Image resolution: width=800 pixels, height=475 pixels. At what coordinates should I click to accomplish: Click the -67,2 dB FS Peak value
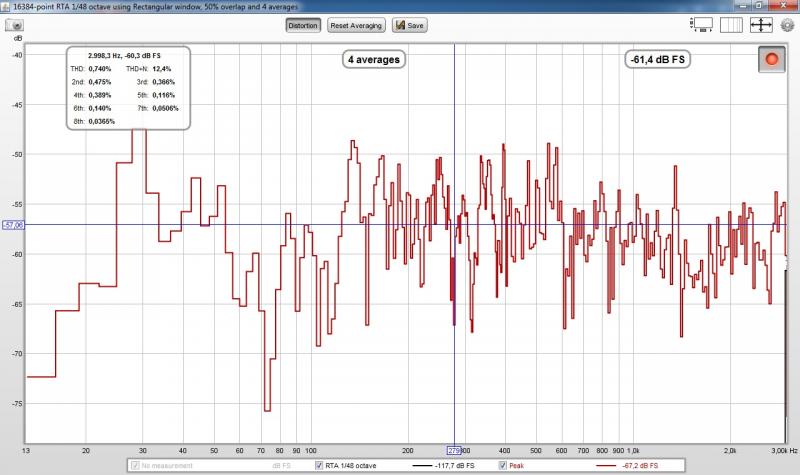(x=640, y=465)
